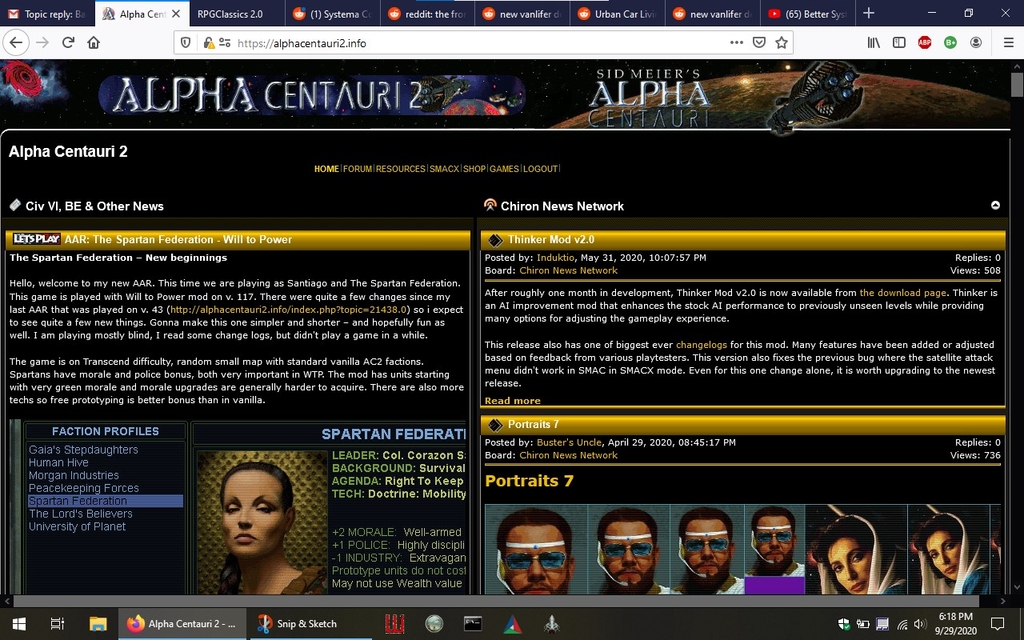Viewport: 1024px width, 640px height.
Task: Toggle the Firefox sidebar view
Action: point(899,42)
